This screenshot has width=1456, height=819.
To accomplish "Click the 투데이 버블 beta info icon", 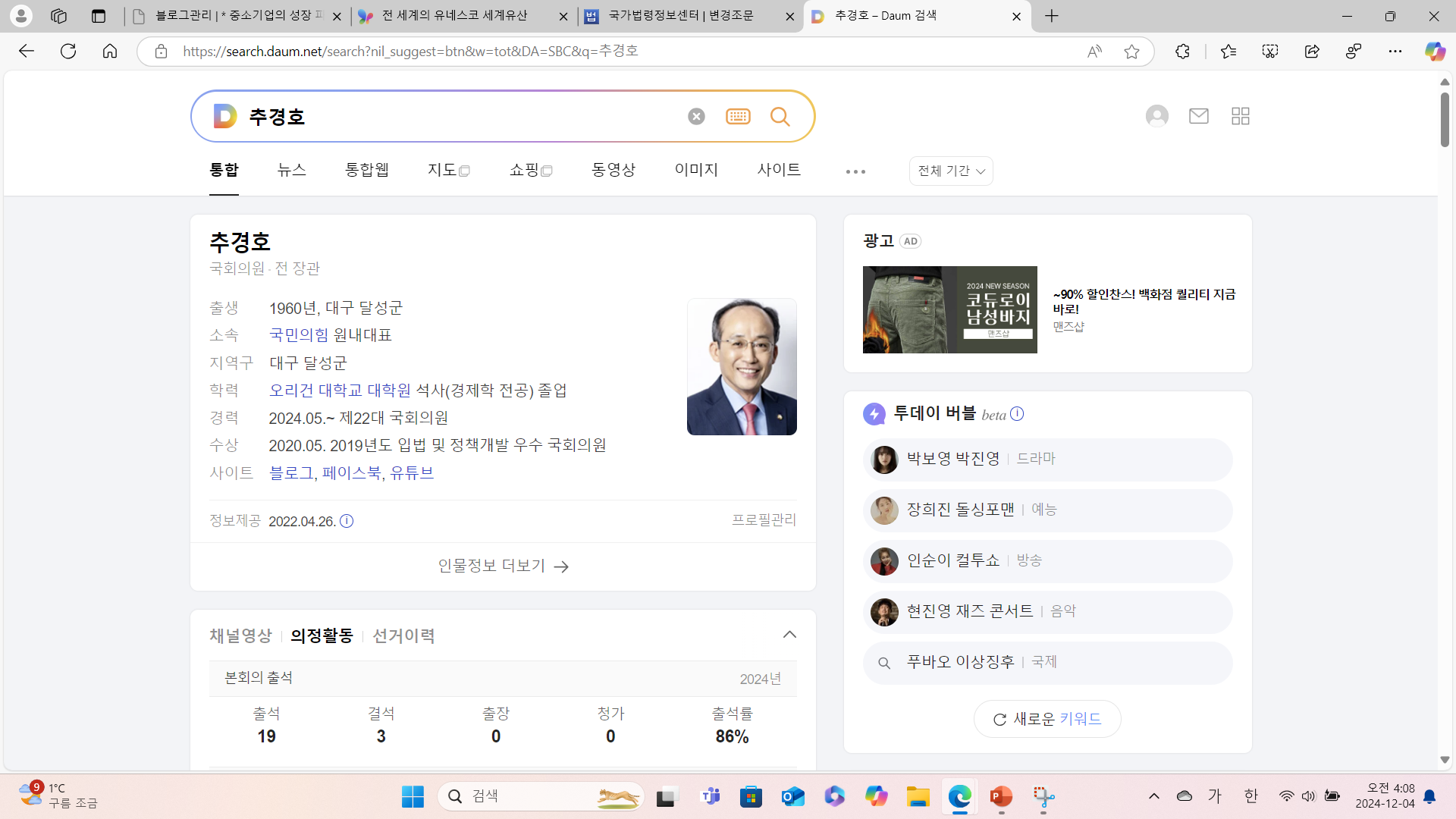I will pos(1017,414).
